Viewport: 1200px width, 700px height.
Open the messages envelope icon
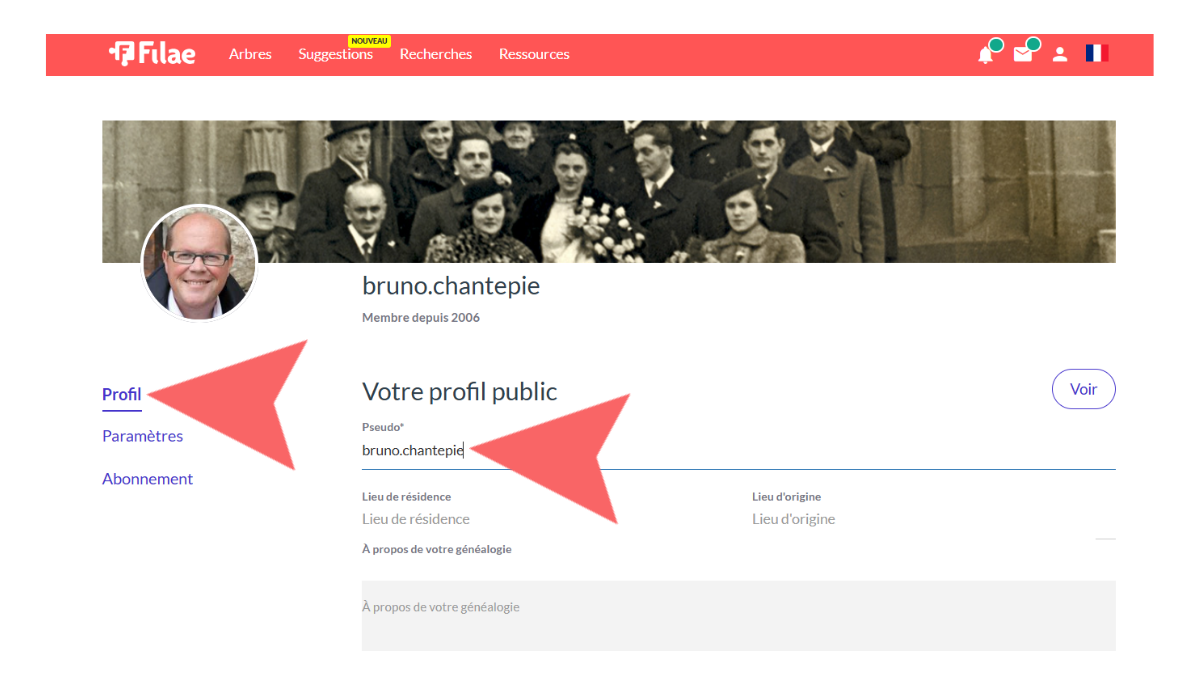pos(1023,54)
